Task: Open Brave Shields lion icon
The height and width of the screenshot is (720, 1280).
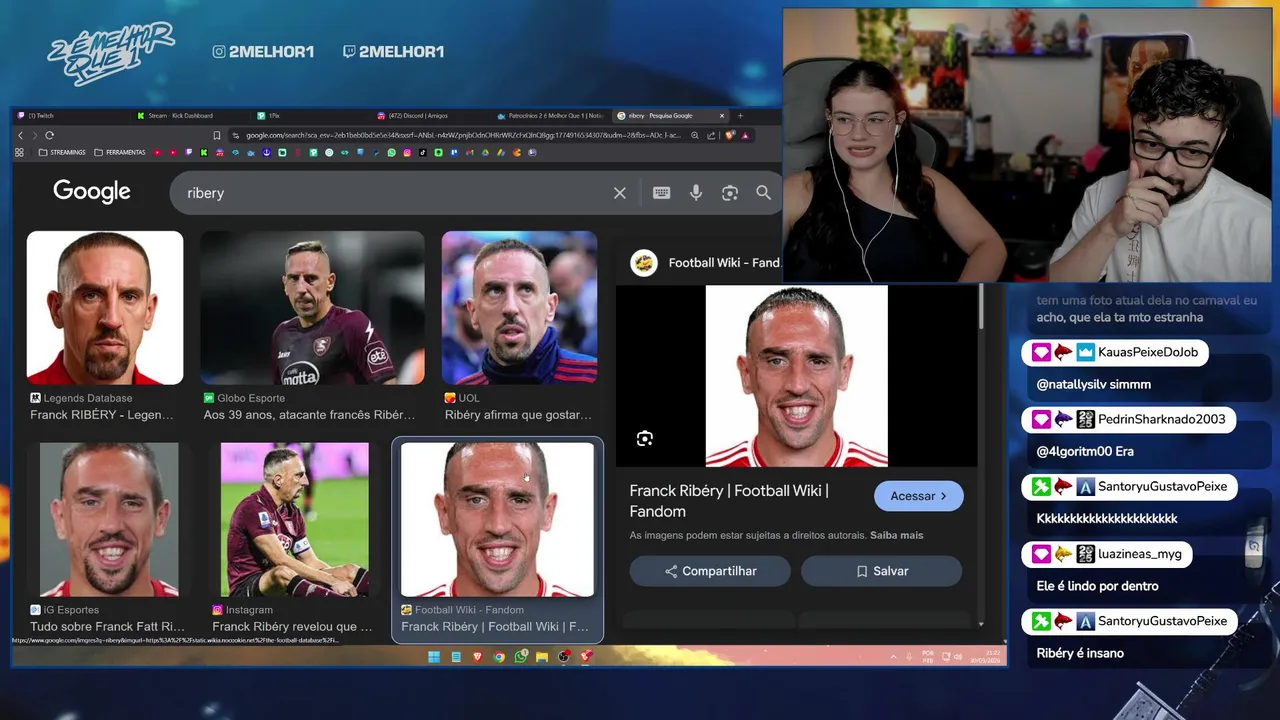Action: (730, 135)
